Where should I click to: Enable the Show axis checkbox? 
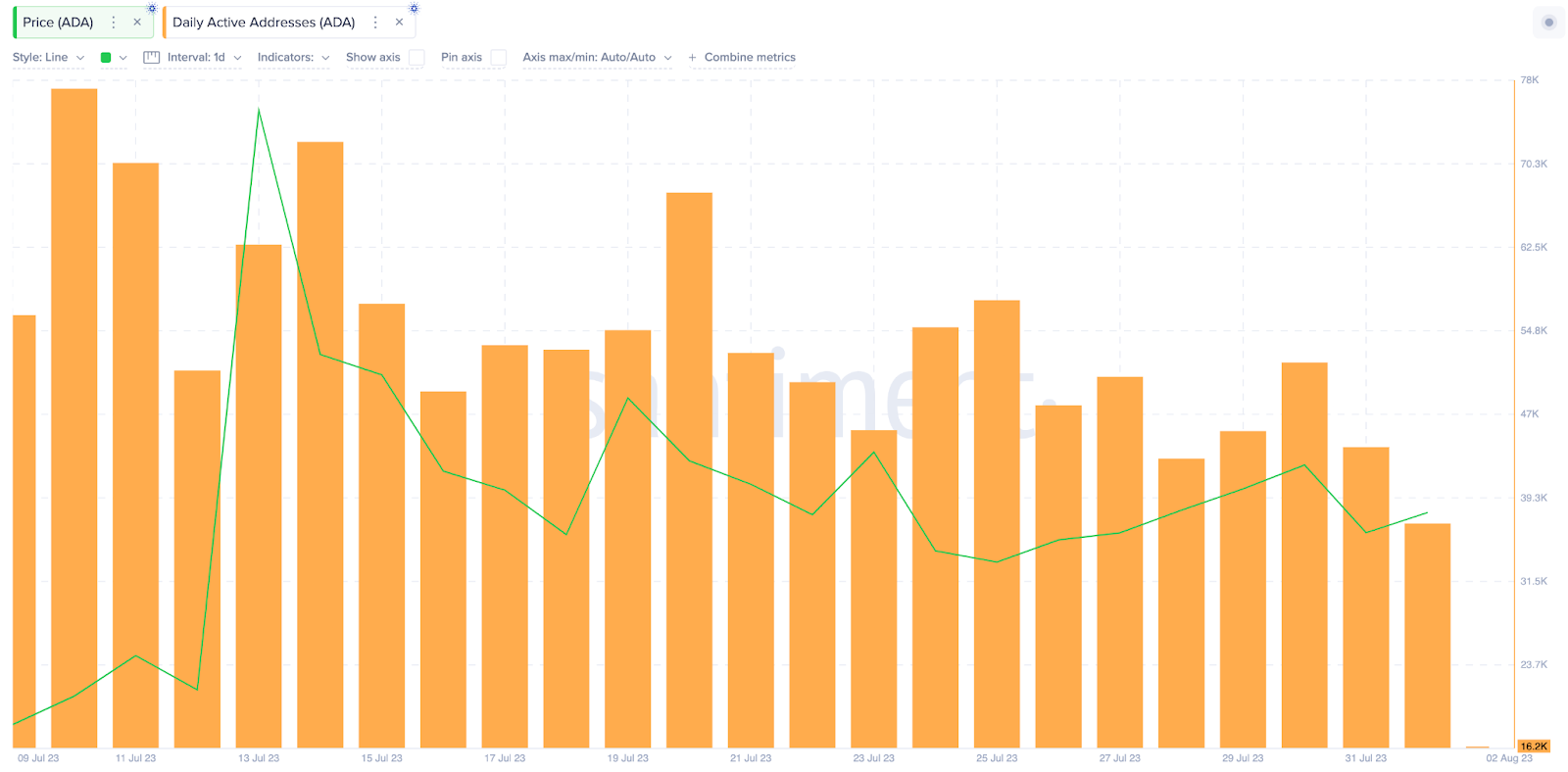point(416,58)
